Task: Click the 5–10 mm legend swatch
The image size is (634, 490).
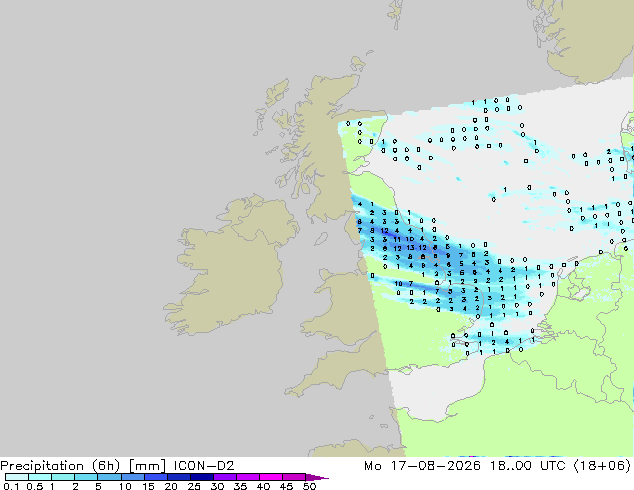Action: [x=109, y=477]
